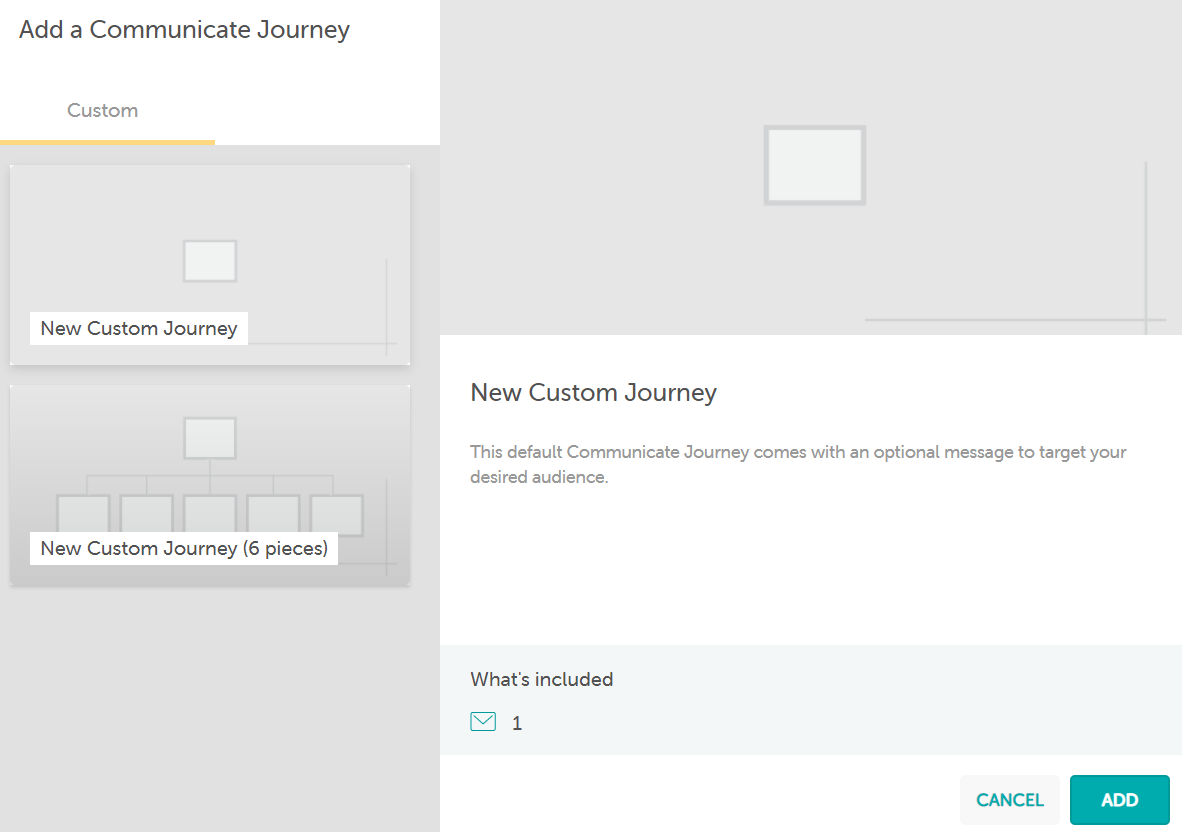Click the ADD button

tap(1119, 799)
